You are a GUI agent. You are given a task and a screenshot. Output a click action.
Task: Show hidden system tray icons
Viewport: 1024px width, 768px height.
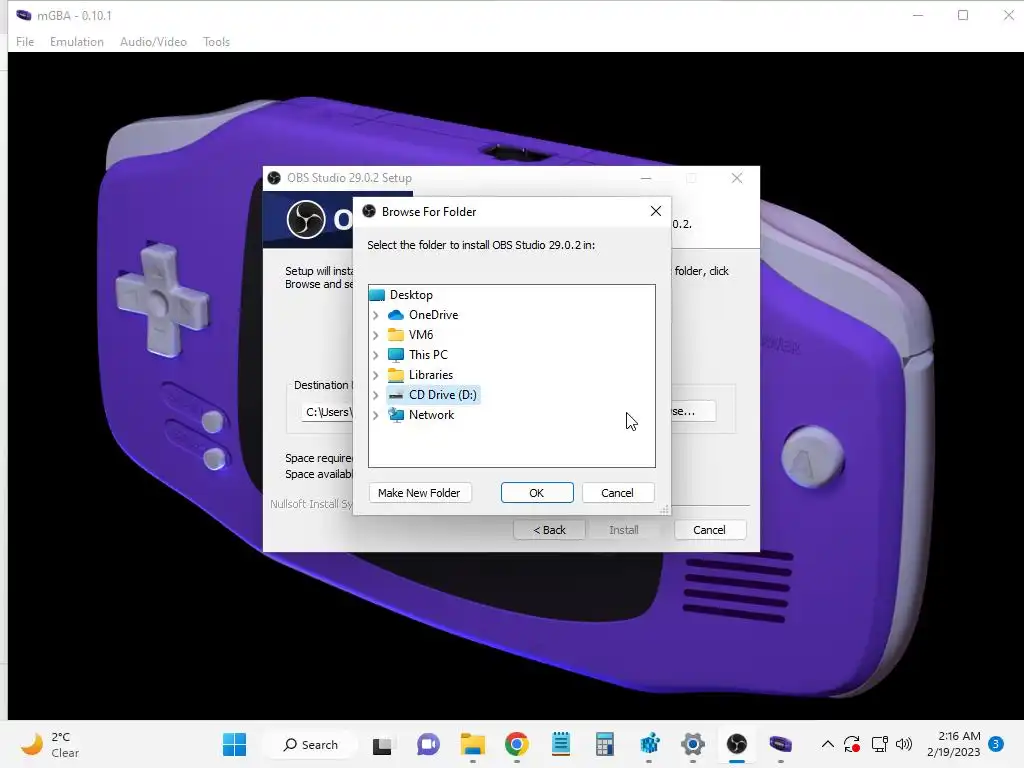click(x=827, y=744)
